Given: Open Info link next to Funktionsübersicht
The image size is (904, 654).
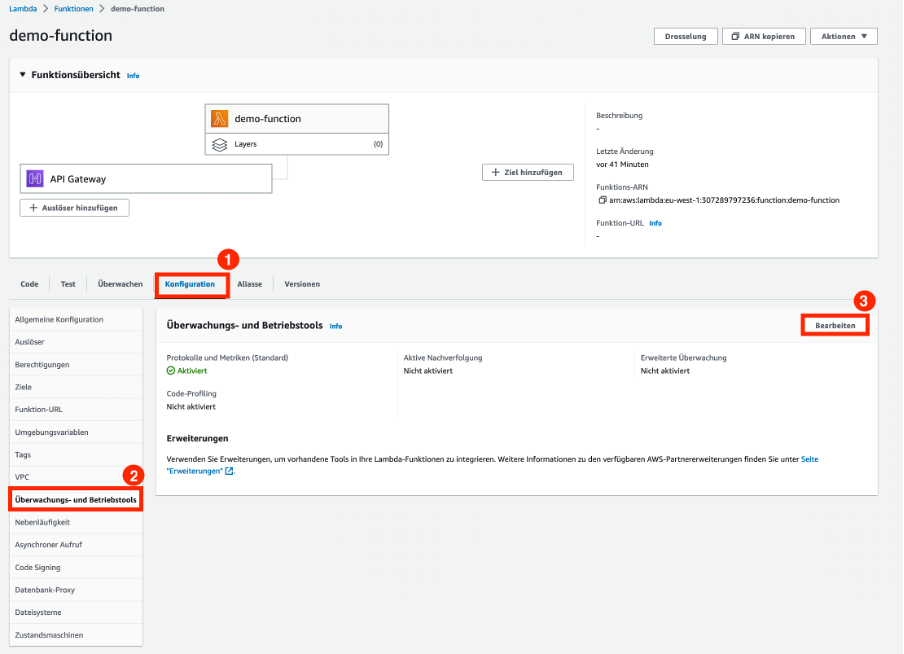Looking at the screenshot, I should click(133, 76).
